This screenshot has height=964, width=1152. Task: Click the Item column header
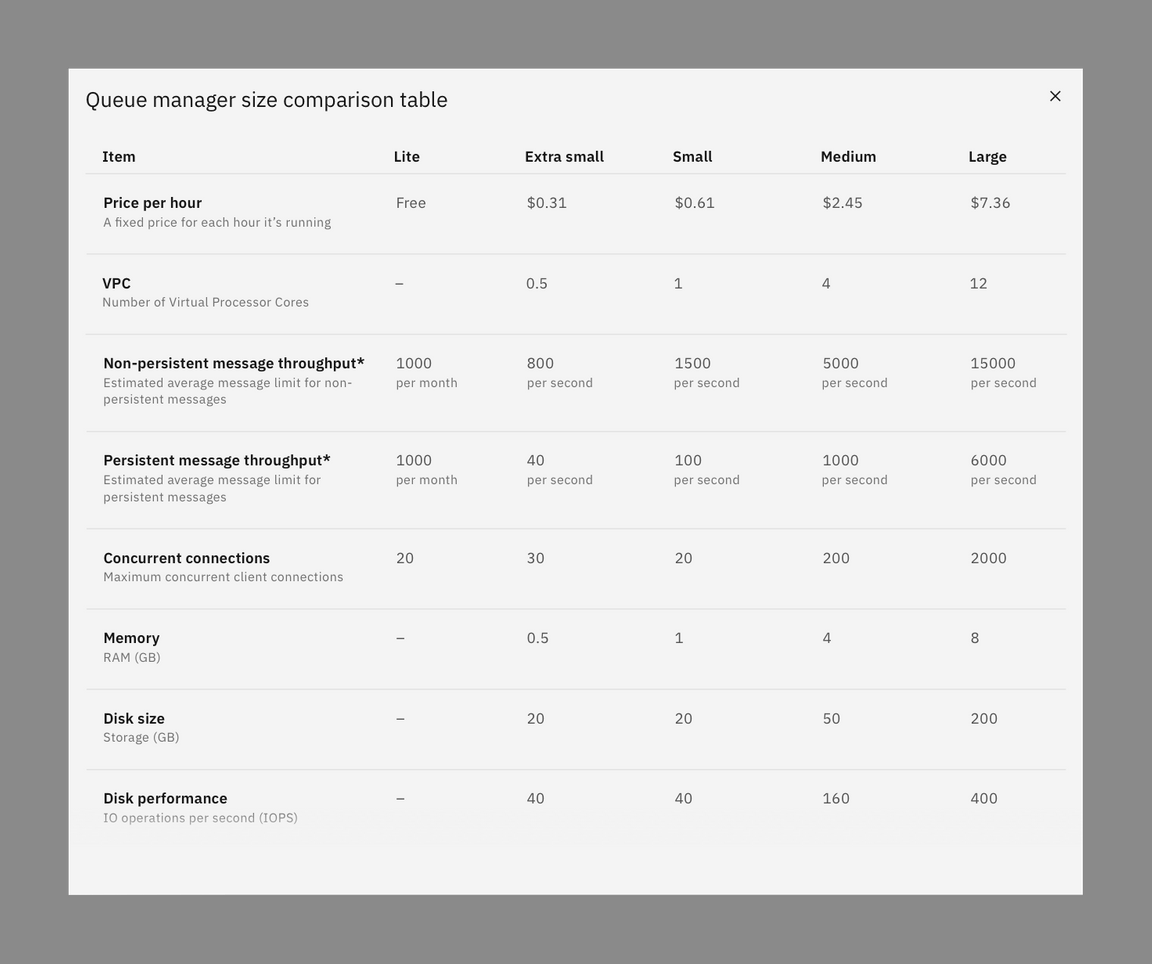119,156
